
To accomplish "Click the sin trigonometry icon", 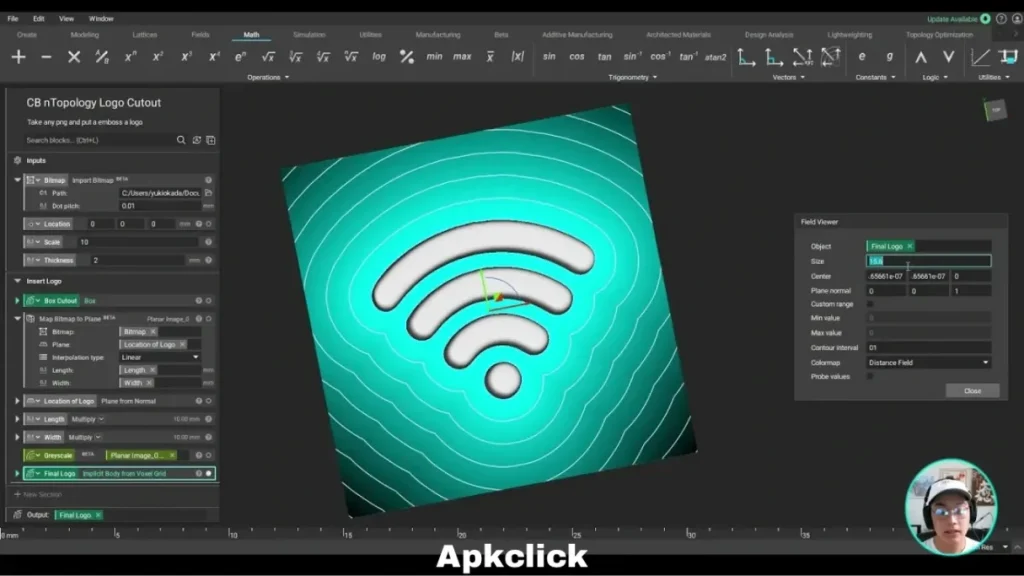I will click(x=549, y=57).
